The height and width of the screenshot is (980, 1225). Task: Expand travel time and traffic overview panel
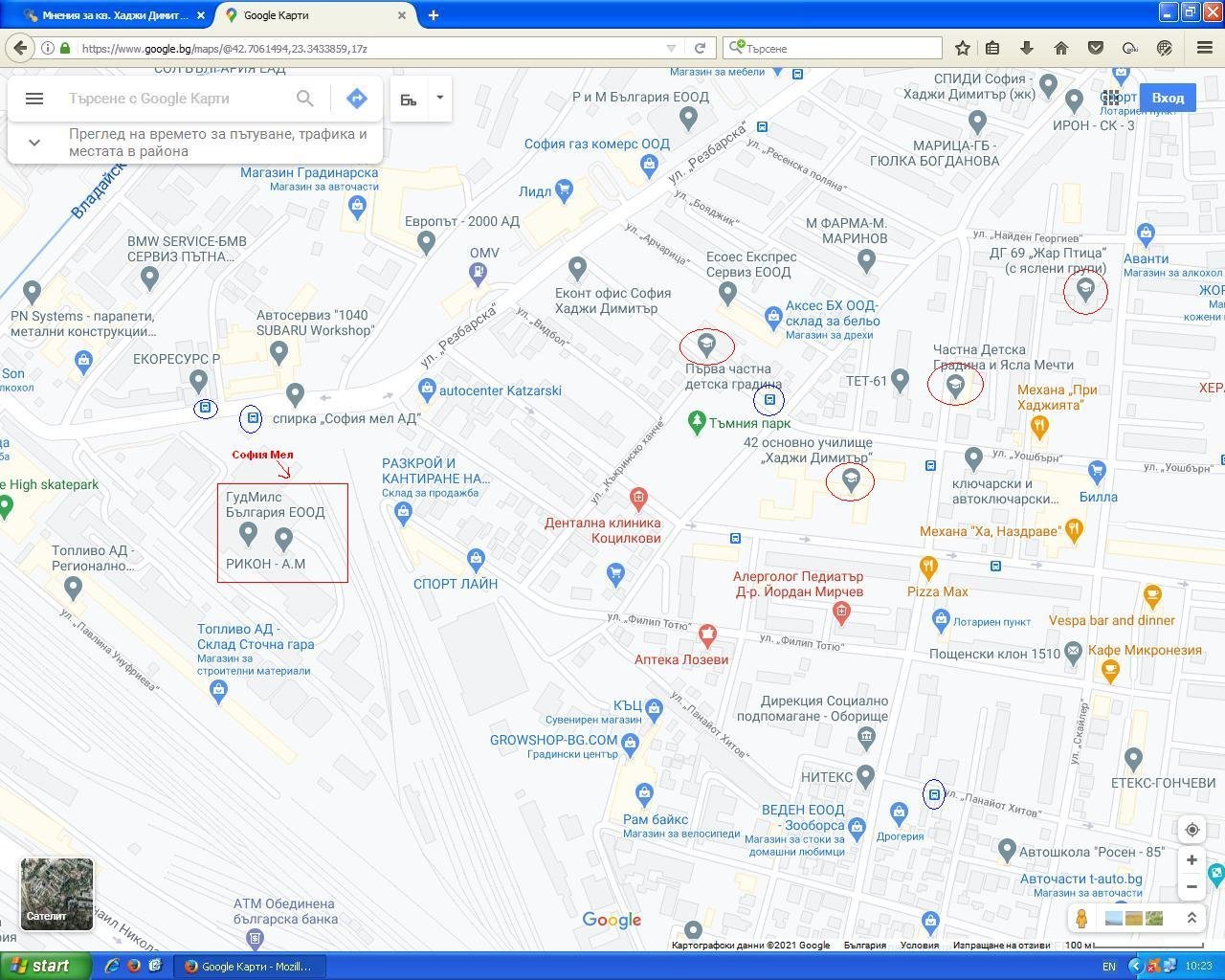coord(34,143)
